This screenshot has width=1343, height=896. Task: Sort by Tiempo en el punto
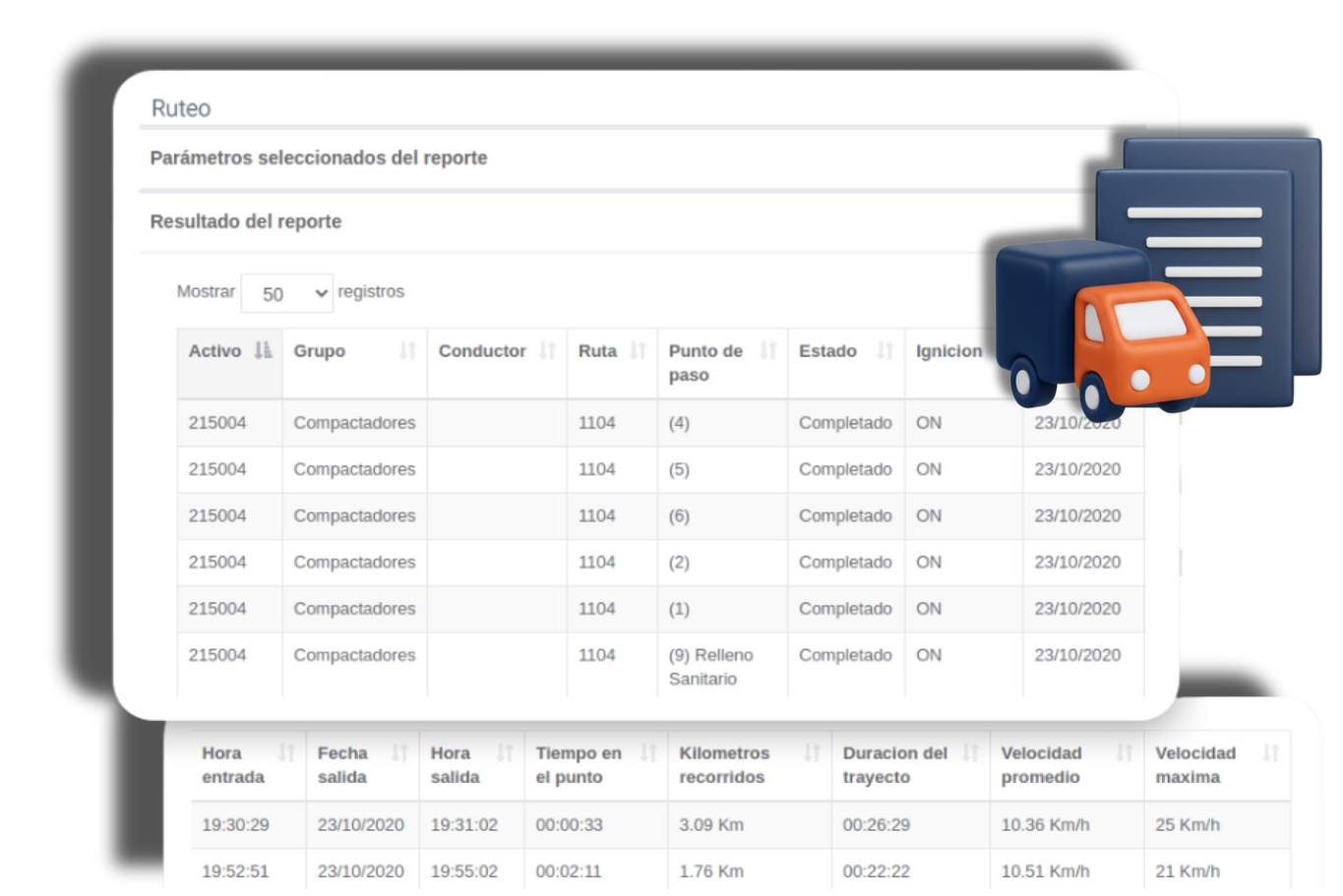click(x=649, y=752)
